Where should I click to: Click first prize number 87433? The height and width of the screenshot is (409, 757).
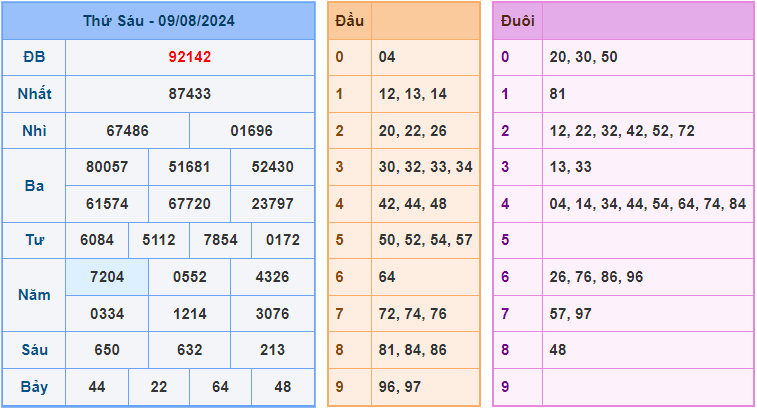(x=190, y=94)
